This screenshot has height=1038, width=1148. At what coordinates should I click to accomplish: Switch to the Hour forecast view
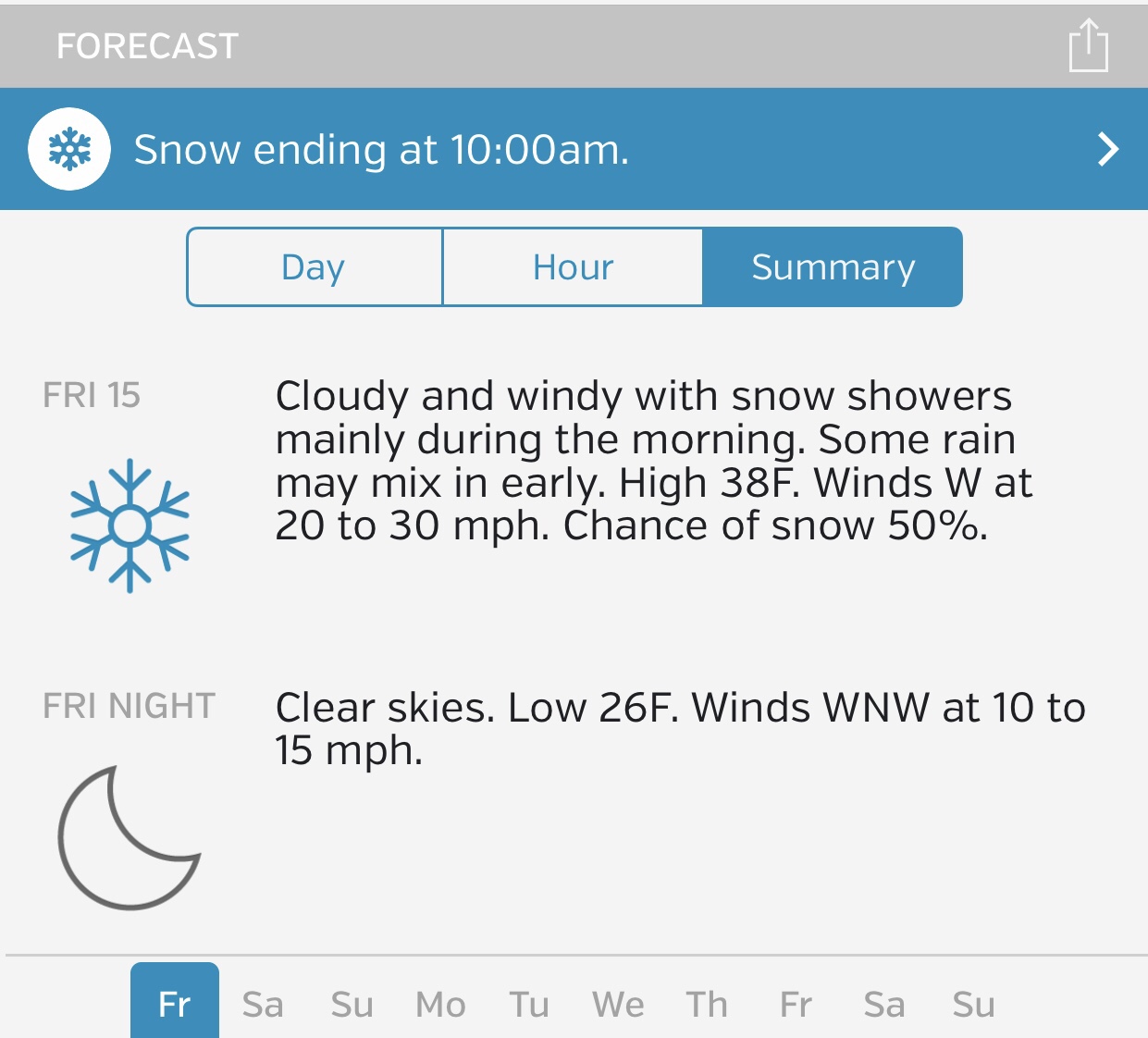coord(573,267)
